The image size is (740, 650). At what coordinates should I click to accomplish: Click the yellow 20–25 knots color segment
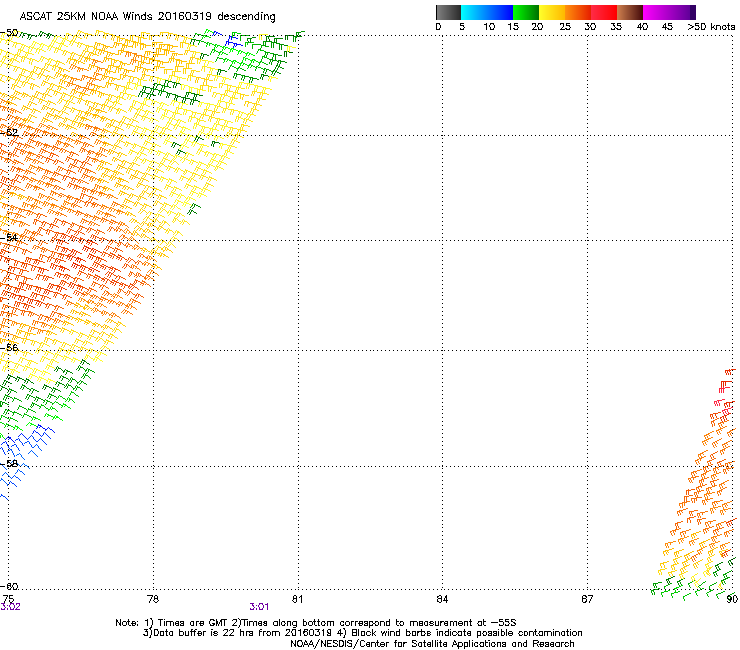[x=552, y=12]
